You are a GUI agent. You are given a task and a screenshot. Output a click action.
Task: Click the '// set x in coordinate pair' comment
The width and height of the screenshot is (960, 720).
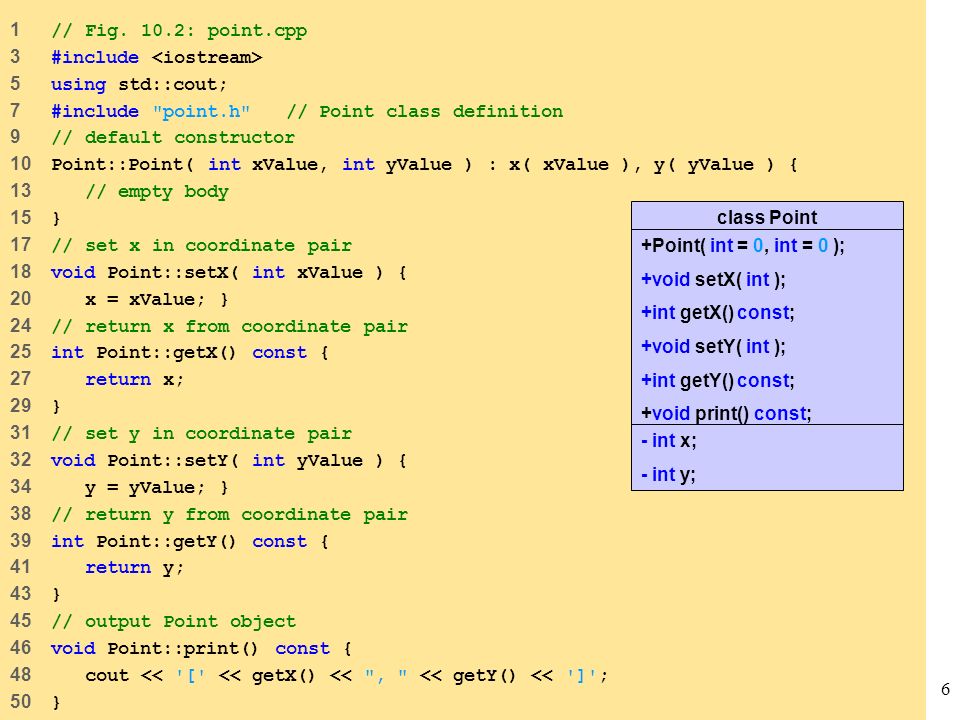tap(202, 246)
